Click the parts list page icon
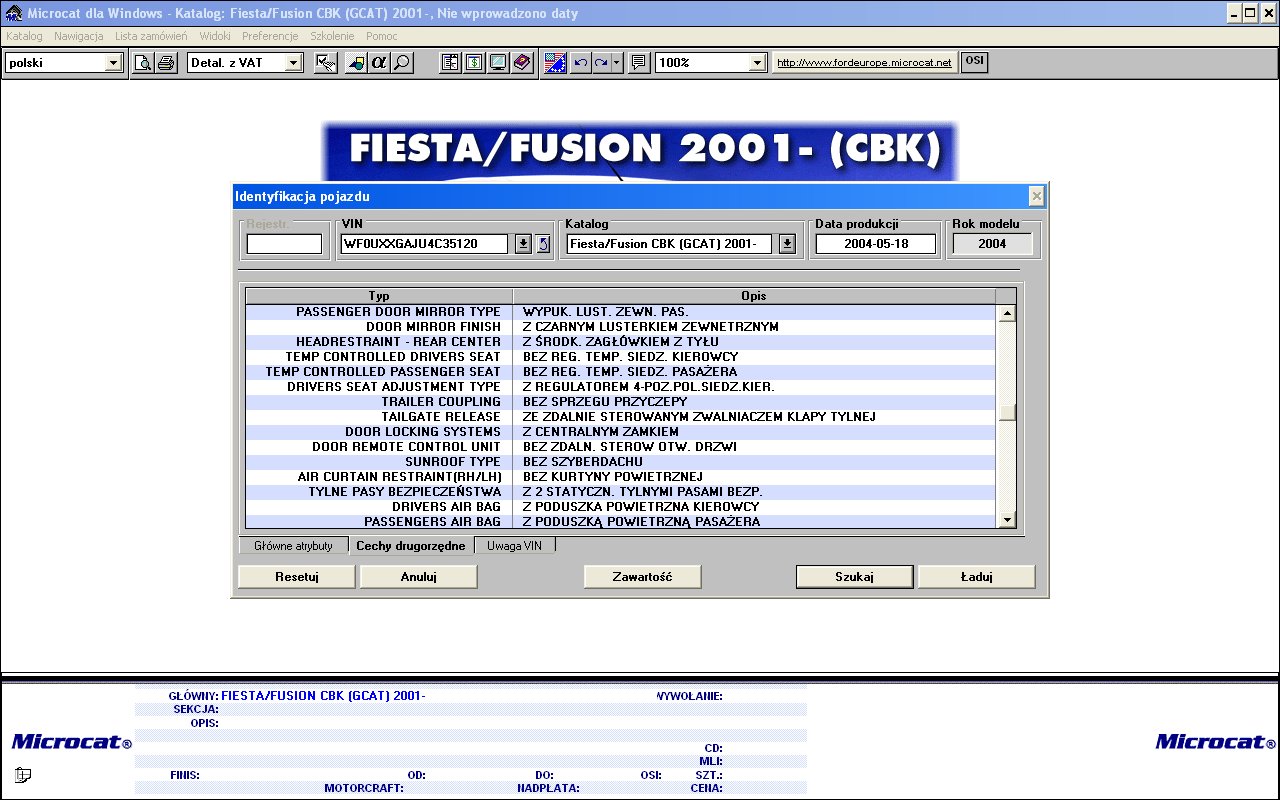This screenshot has height=800, width=1280. click(451, 62)
